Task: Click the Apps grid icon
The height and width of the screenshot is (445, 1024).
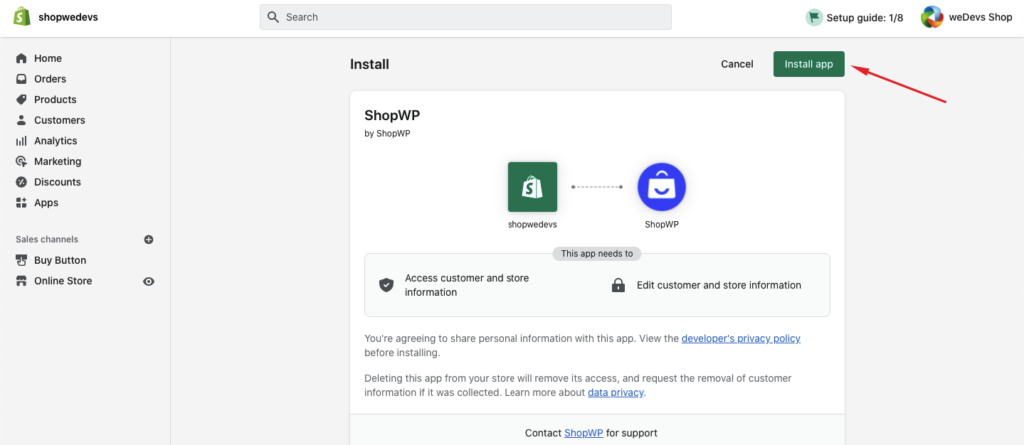Action: point(22,203)
